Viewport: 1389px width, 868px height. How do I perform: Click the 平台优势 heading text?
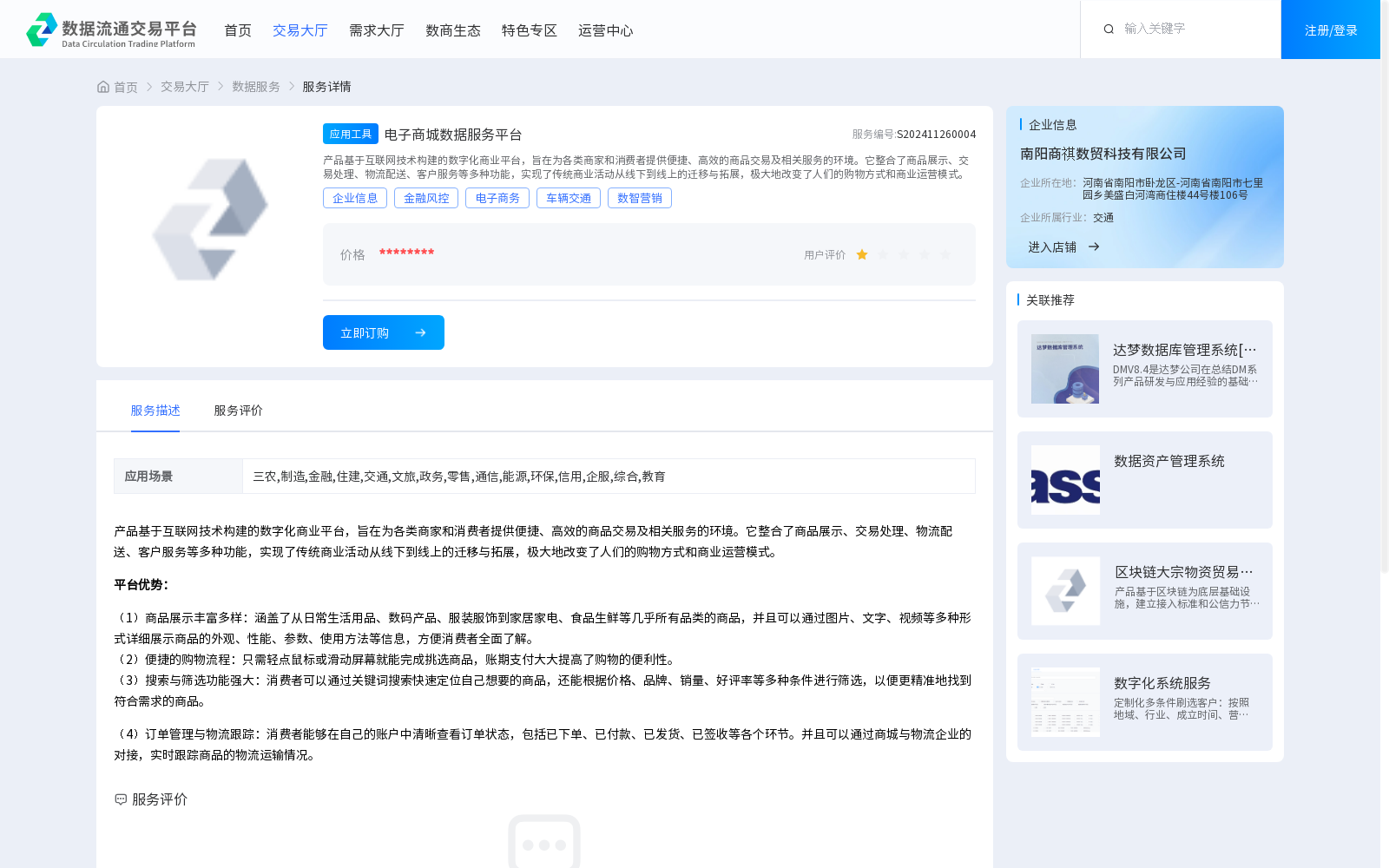(x=142, y=585)
